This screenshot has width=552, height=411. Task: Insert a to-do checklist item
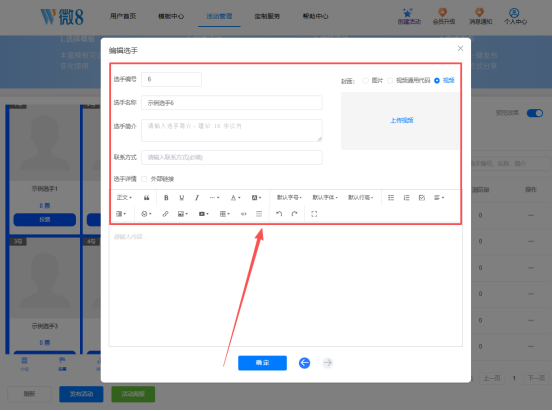422,198
